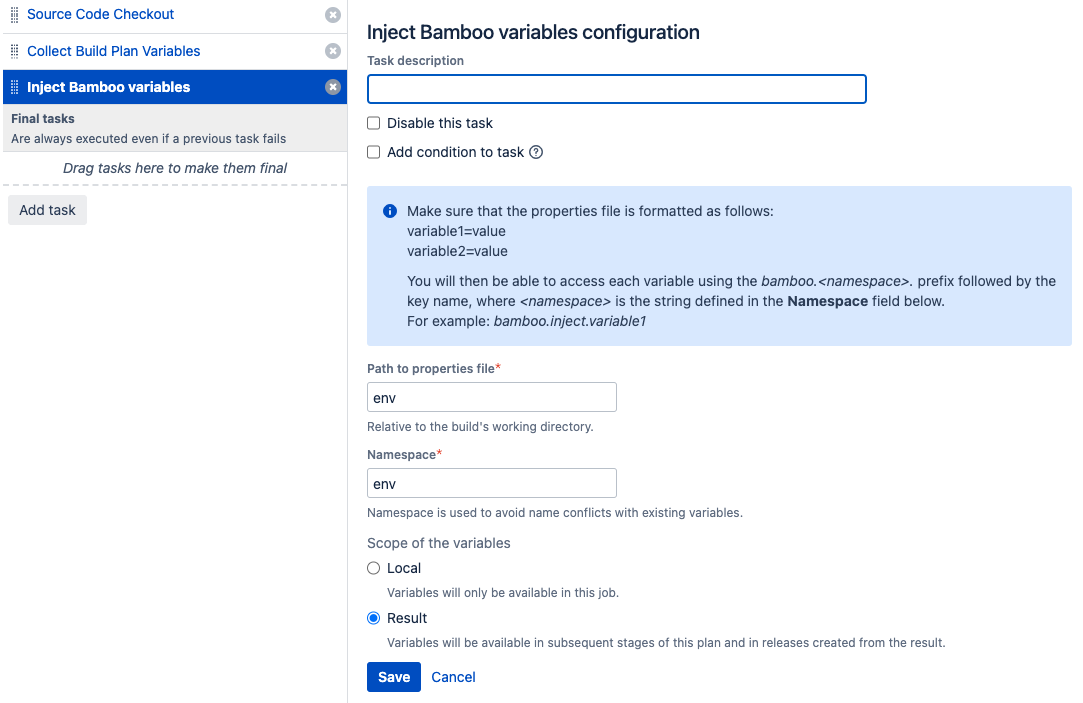Select the Local scope radio button
This screenshot has width=1083, height=703.
(374, 568)
